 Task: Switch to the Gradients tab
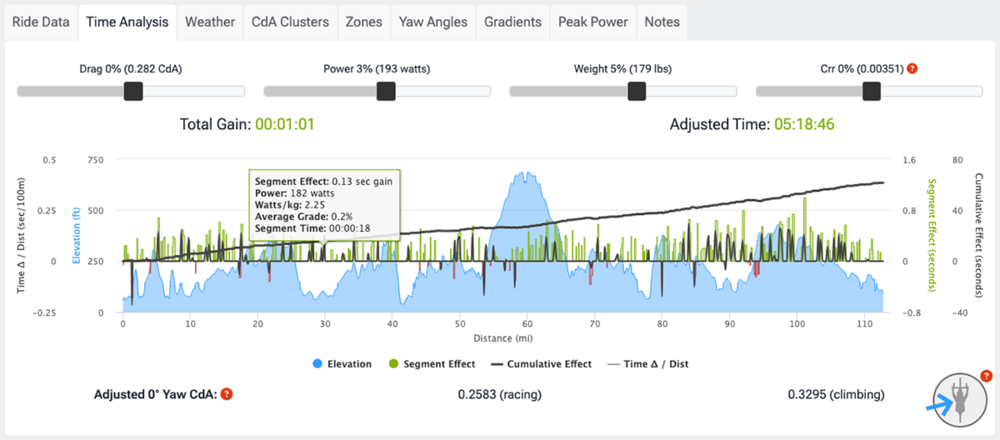point(512,21)
